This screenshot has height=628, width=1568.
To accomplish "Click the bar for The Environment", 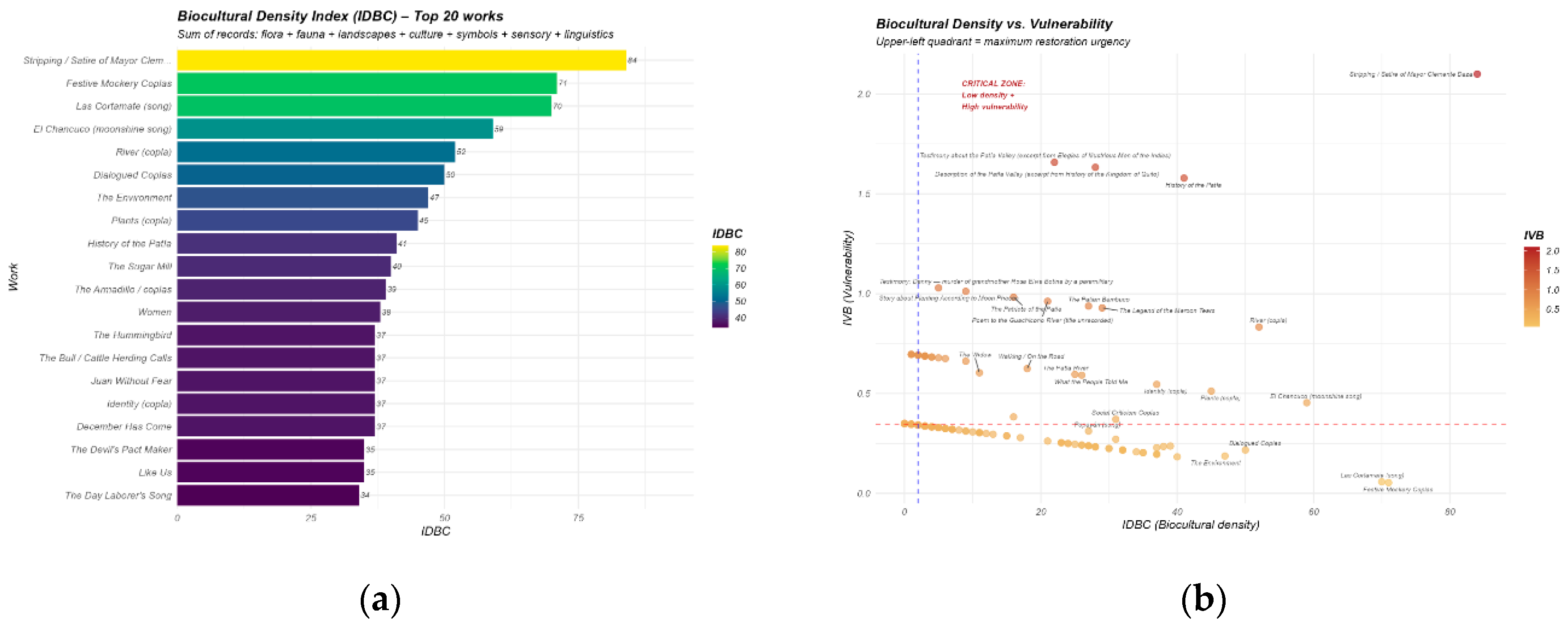I will (303, 198).
